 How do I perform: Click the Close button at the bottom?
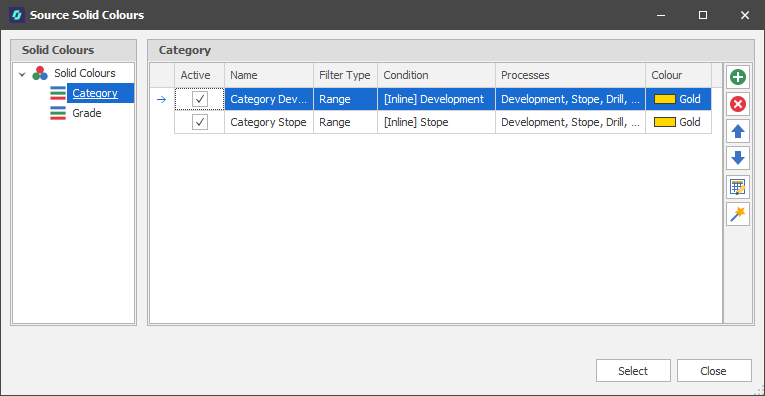pyautogui.click(x=714, y=371)
